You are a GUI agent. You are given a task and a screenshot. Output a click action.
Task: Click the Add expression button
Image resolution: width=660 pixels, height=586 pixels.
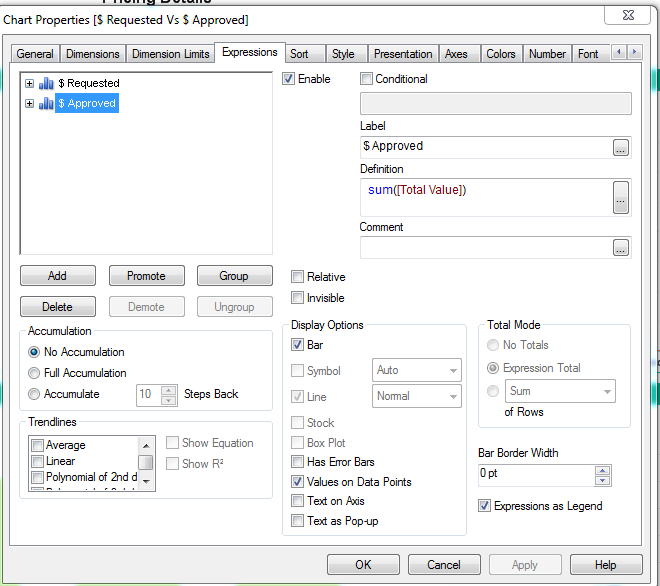58,276
